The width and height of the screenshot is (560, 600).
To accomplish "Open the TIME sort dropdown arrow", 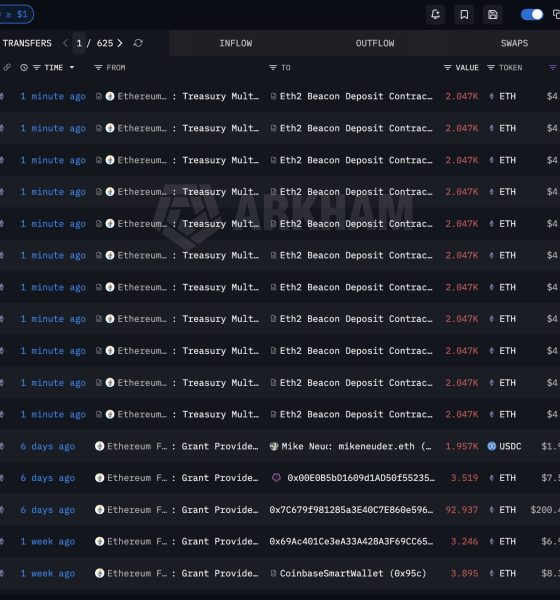I will coord(72,68).
